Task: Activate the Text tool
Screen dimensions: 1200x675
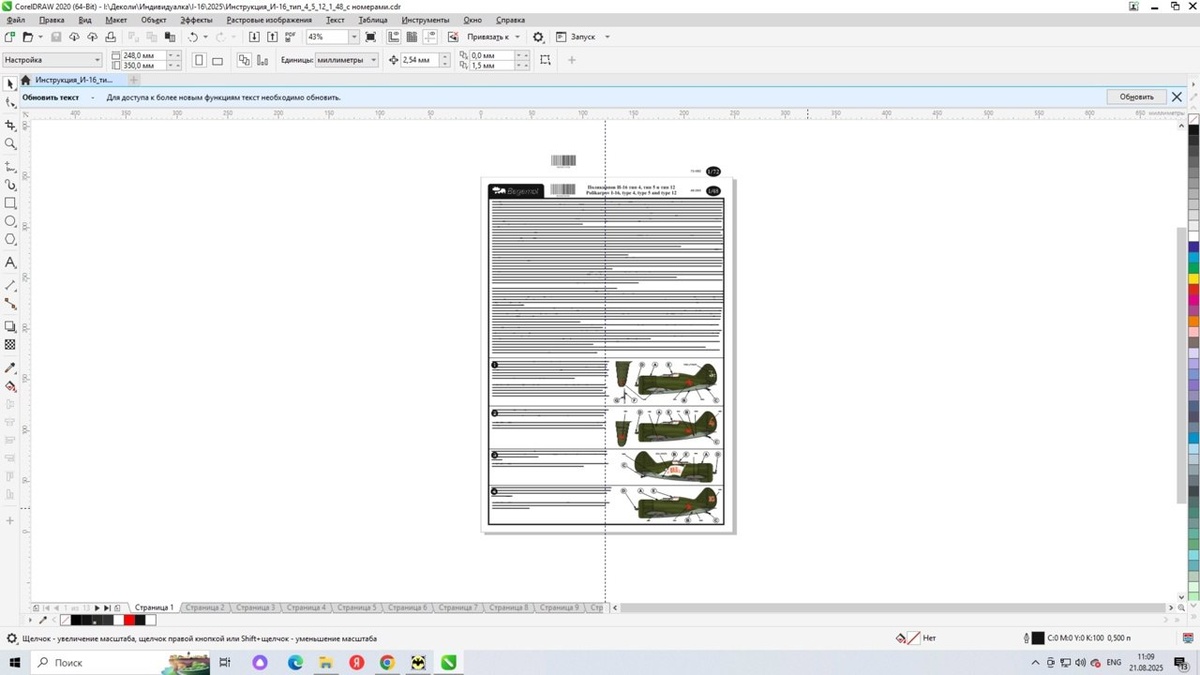Action: point(10,262)
